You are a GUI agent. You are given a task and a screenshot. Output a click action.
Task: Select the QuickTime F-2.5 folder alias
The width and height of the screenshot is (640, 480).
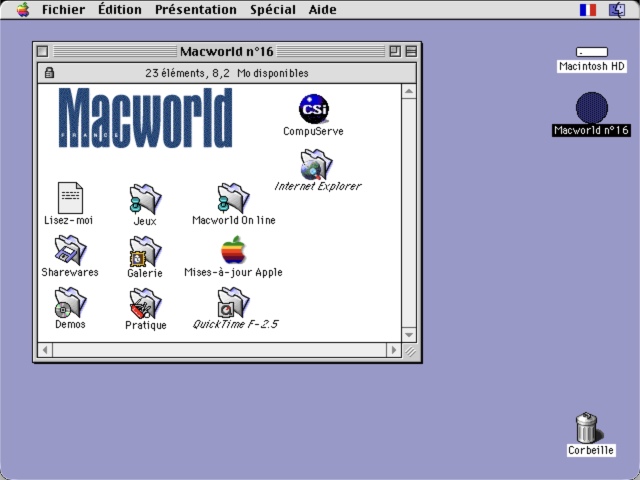point(233,302)
